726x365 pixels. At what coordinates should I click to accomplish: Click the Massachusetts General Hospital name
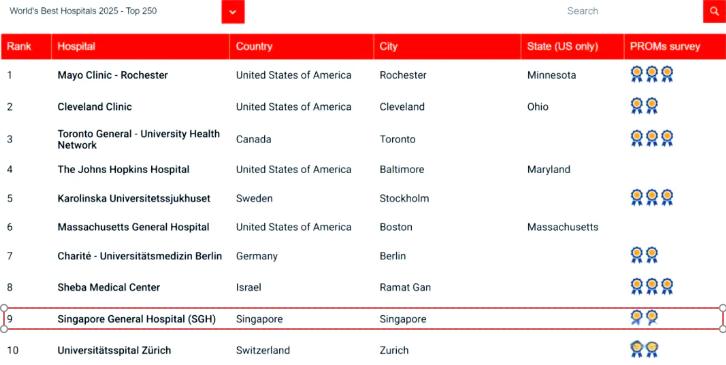[x=133, y=227]
